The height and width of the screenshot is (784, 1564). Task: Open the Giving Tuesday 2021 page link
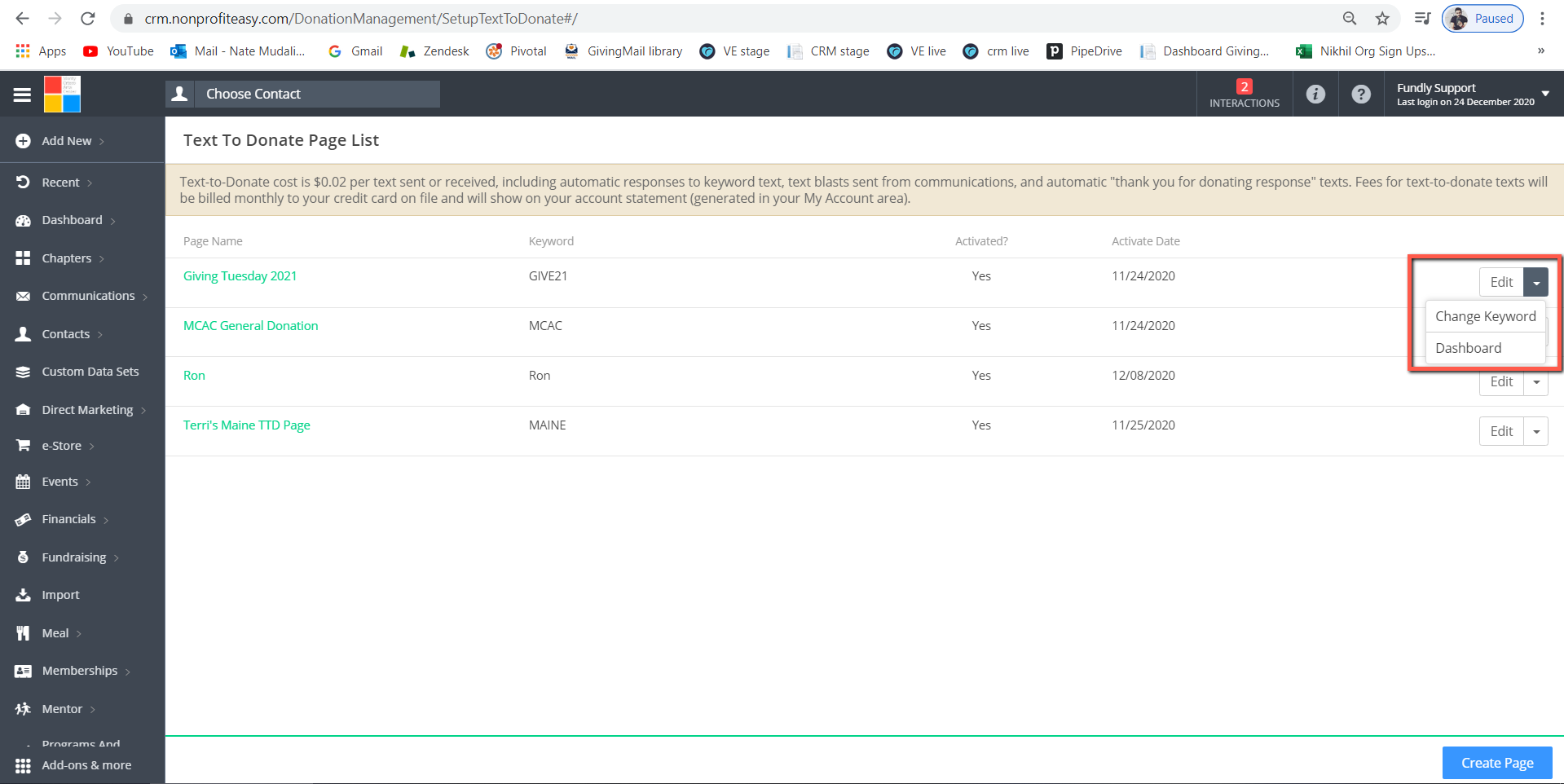pyautogui.click(x=240, y=276)
